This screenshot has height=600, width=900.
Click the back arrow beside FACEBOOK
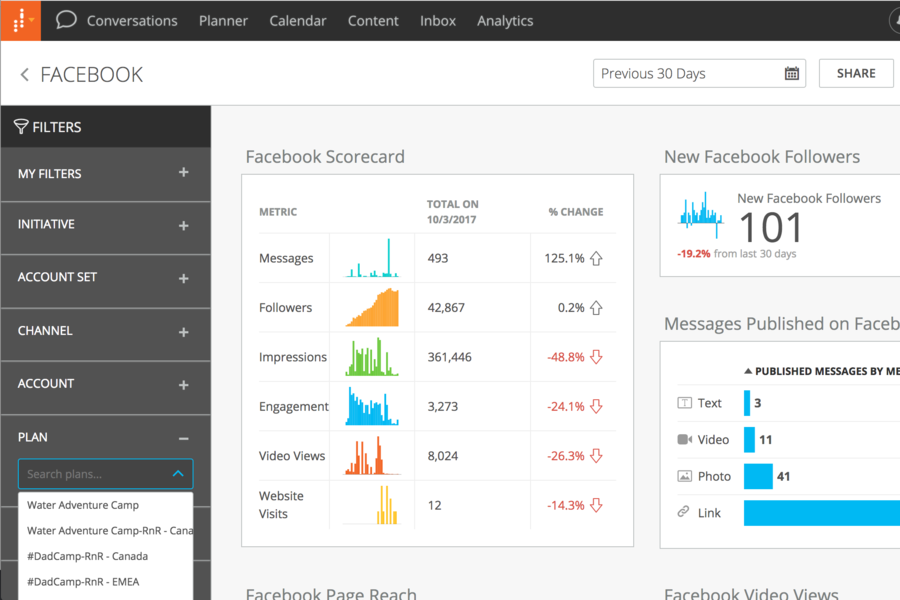point(25,74)
